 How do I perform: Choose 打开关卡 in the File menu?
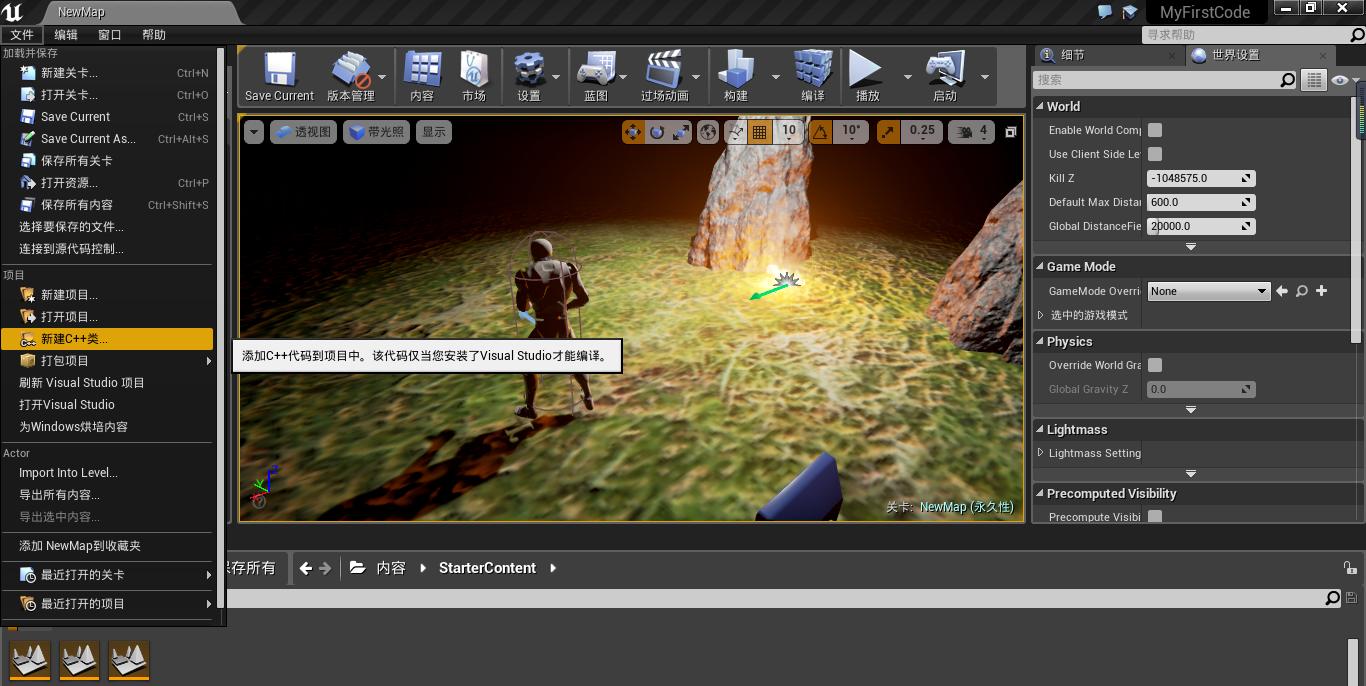pyautogui.click(x=107, y=95)
